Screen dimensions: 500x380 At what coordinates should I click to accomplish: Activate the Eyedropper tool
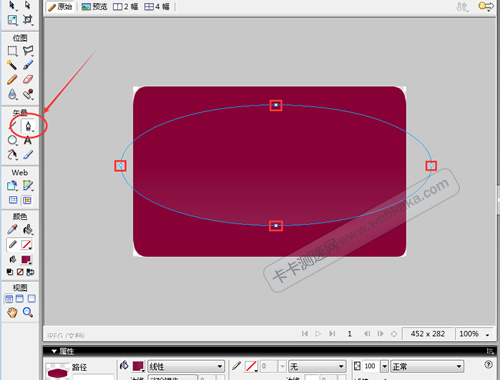tap(12, 229)
